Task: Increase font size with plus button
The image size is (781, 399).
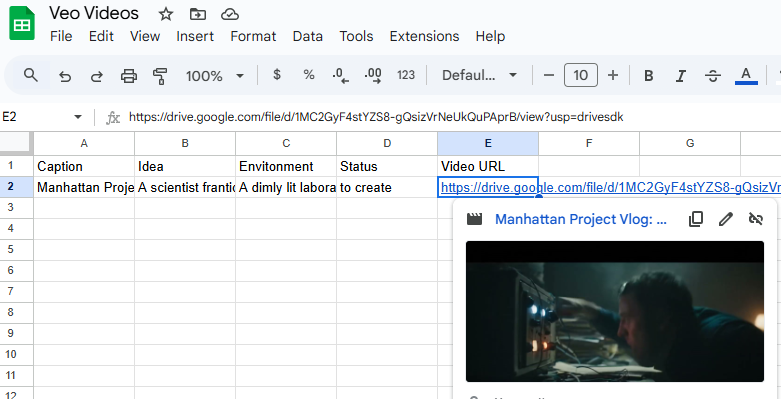Action: pyautogui.click(x=613, y=75)
